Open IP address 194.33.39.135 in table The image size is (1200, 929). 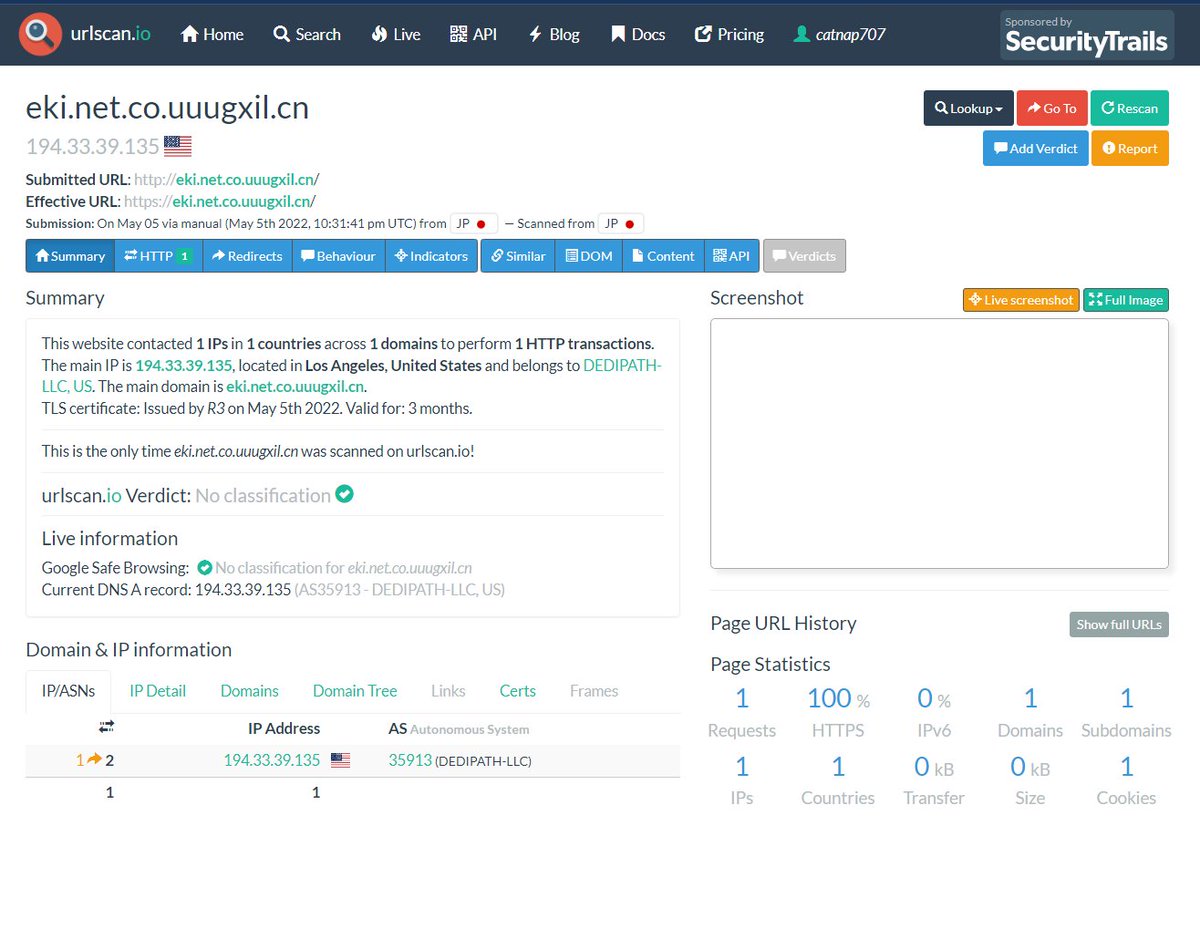[x=272, y=760]
